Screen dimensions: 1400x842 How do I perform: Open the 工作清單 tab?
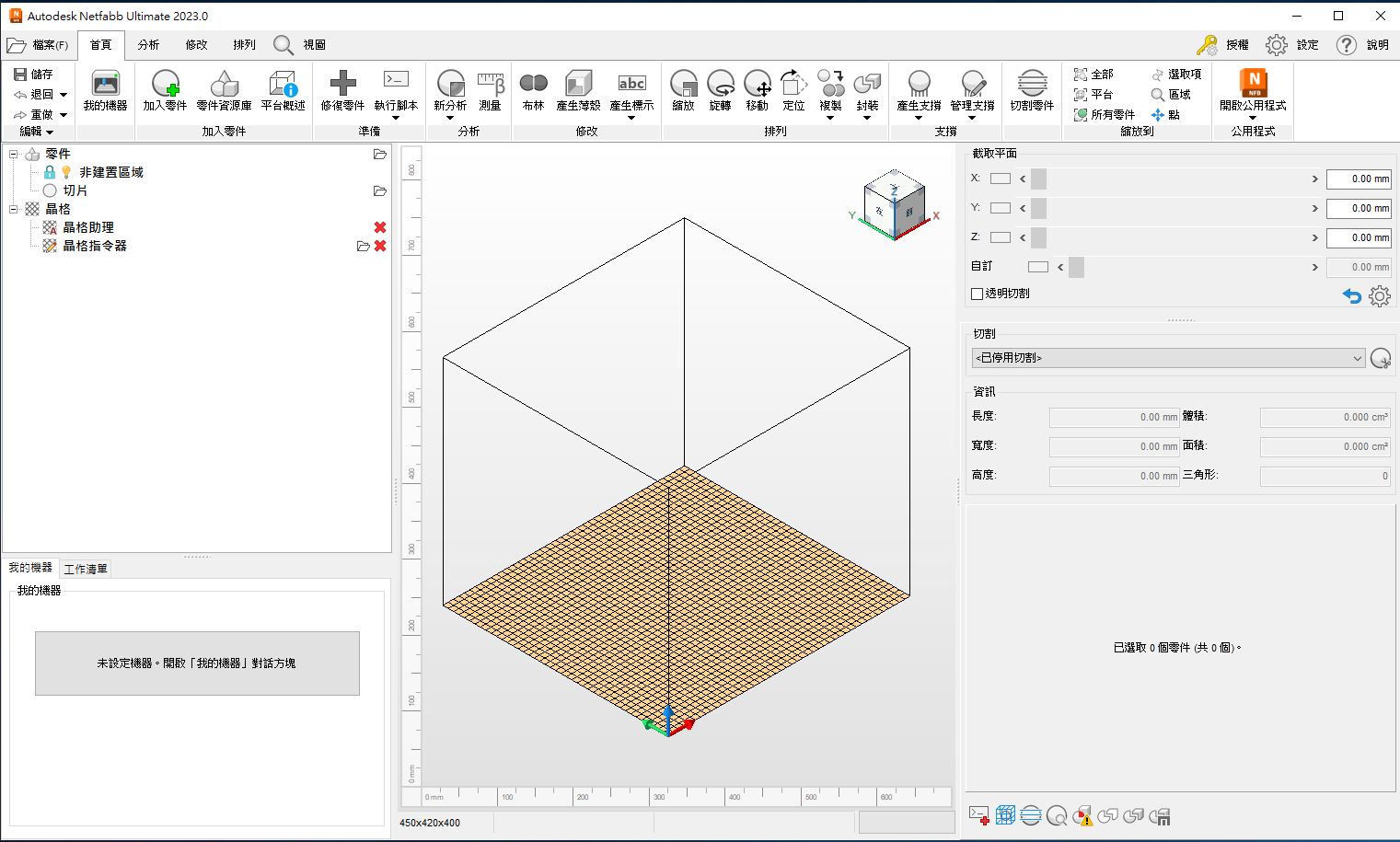click(86, 569)
